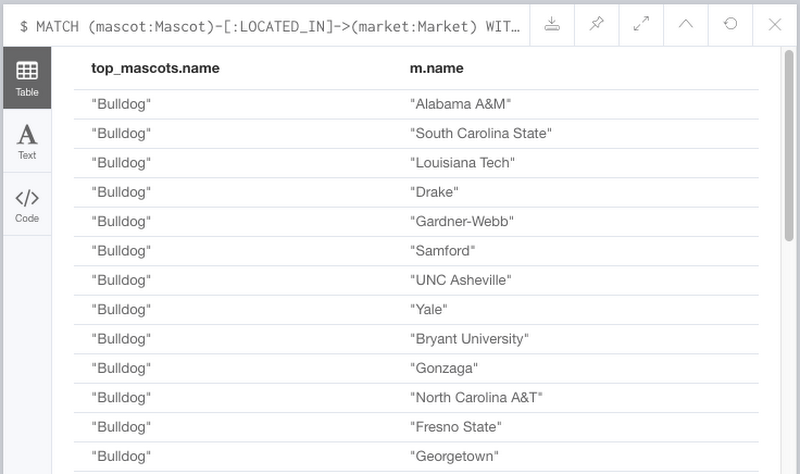Select the "Drake" cell
This screenshot has width=800, height=474.
[434, 192]
